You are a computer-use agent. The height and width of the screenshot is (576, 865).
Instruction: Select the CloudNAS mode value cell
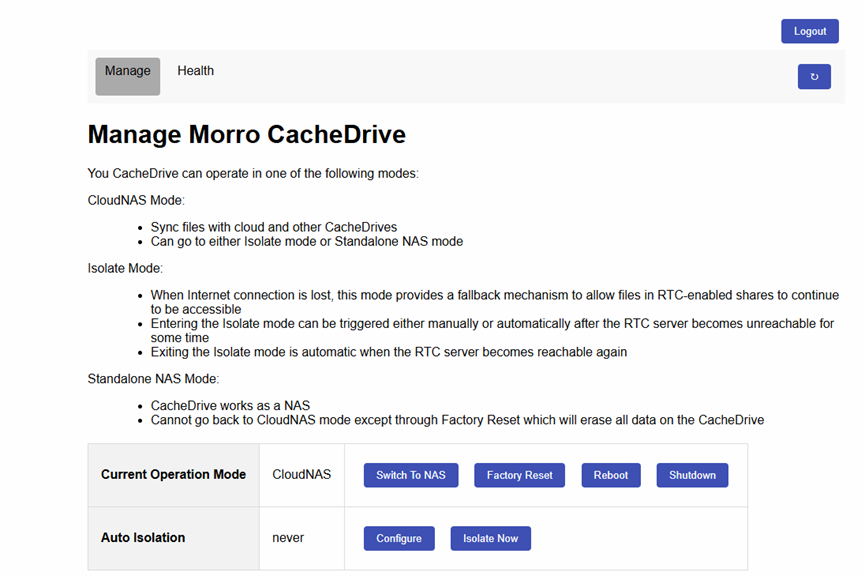302,474
